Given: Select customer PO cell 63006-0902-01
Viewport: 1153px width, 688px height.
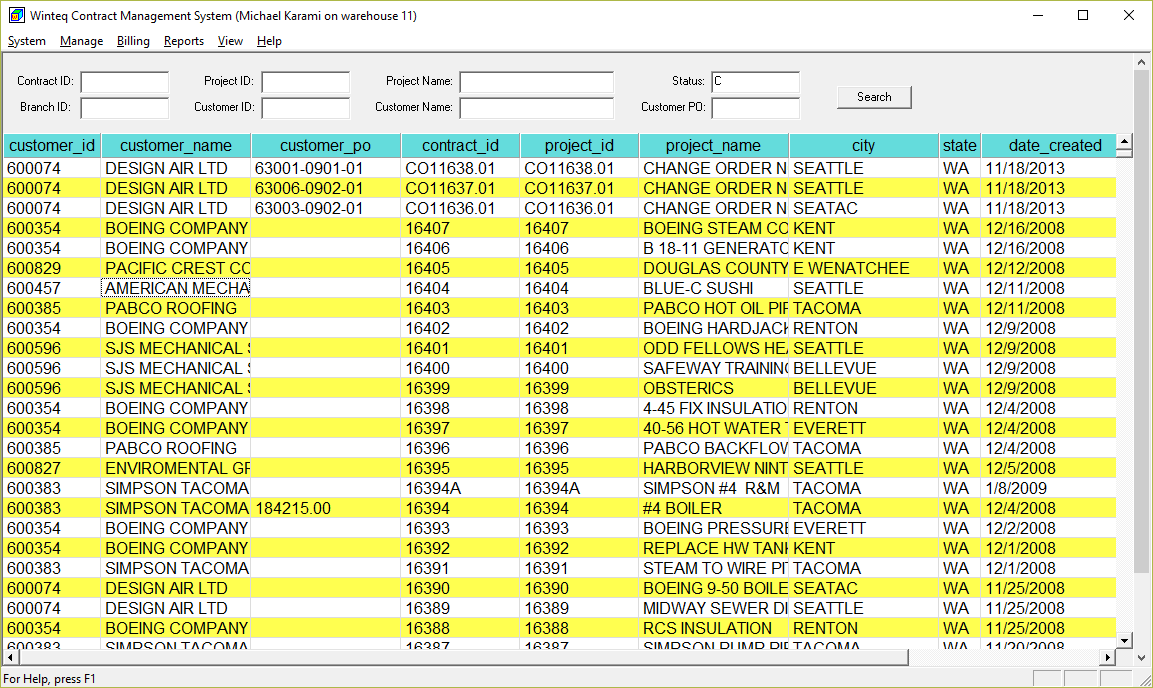Looking at the screenshot, I should [x=326, y=188].
